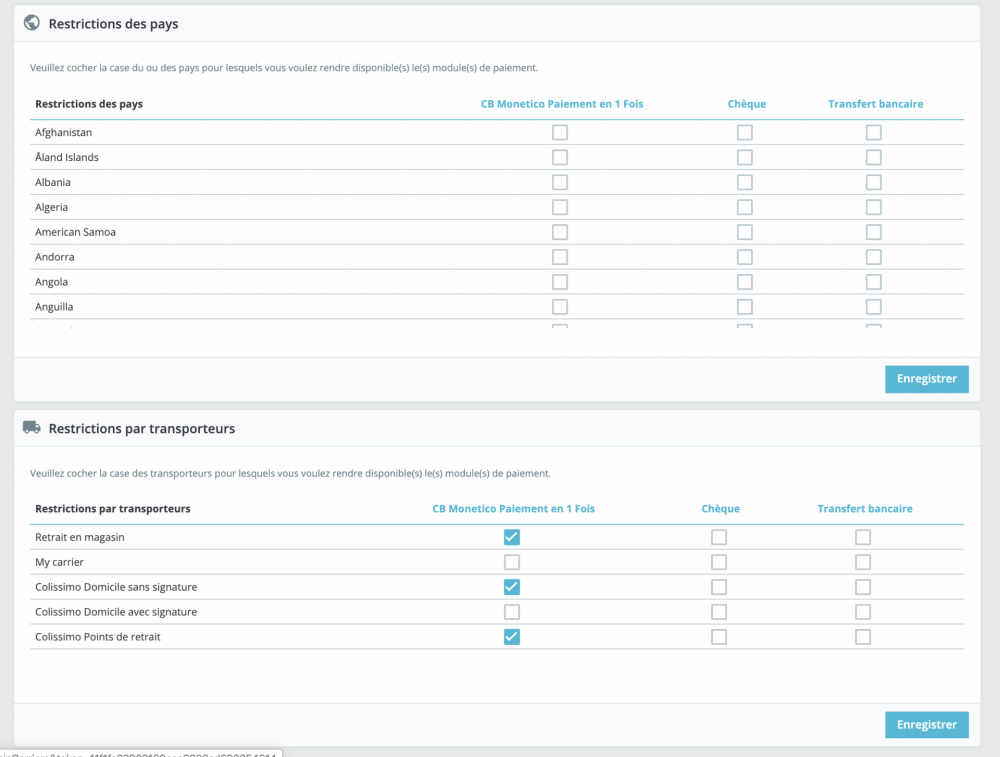This screenshot has width=1000, height=757.
Task: Enable CB Monetico for Colissimo Domicile avec signature
Action: tap(511, 612)
